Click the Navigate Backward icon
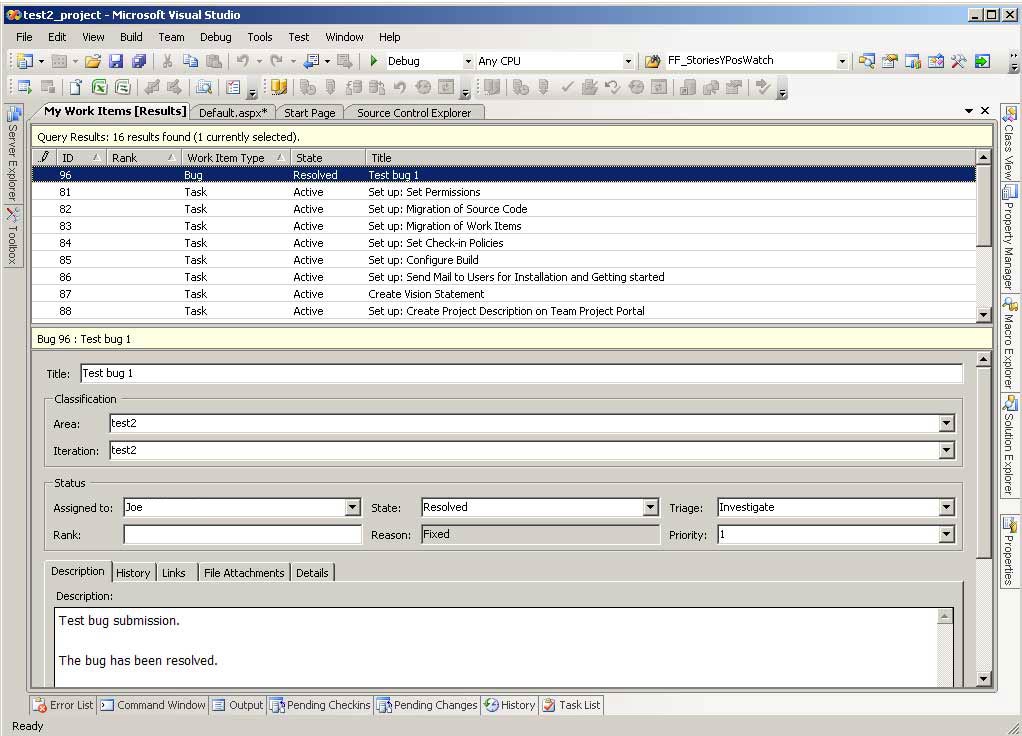This screenshot has width=1022, height=736. tap(312, 61)
